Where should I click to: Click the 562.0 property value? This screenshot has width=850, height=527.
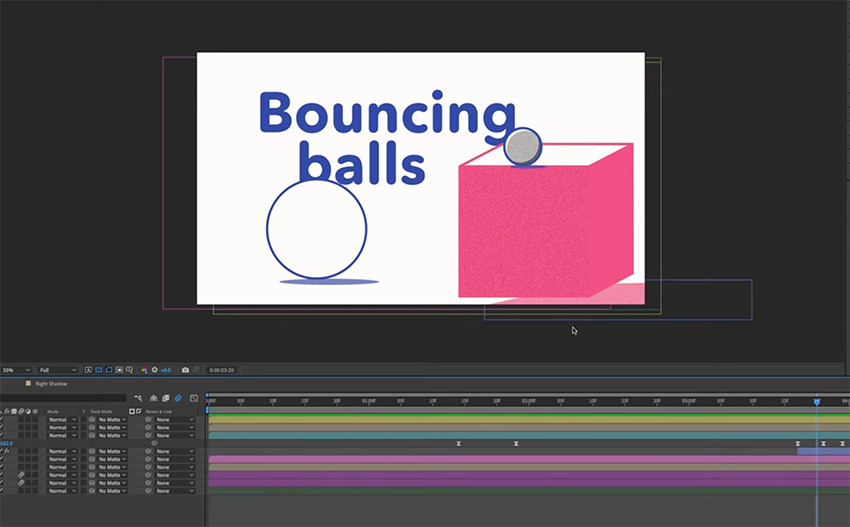coord(7,444)
